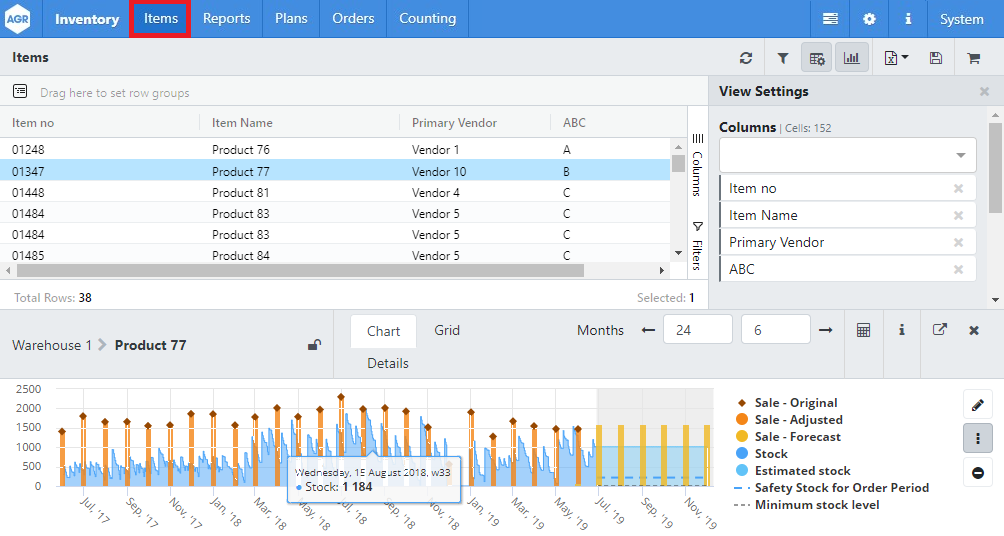The image size is (1004, 536).
Task: Open the three-dot chart options menu
Action: click(x=977, y=438)
